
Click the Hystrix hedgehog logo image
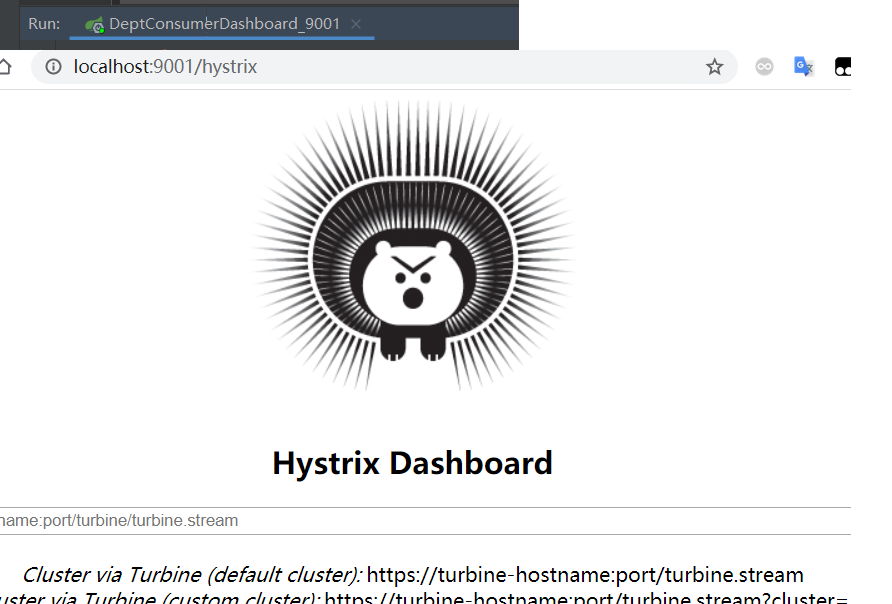(x=413, y=245)
